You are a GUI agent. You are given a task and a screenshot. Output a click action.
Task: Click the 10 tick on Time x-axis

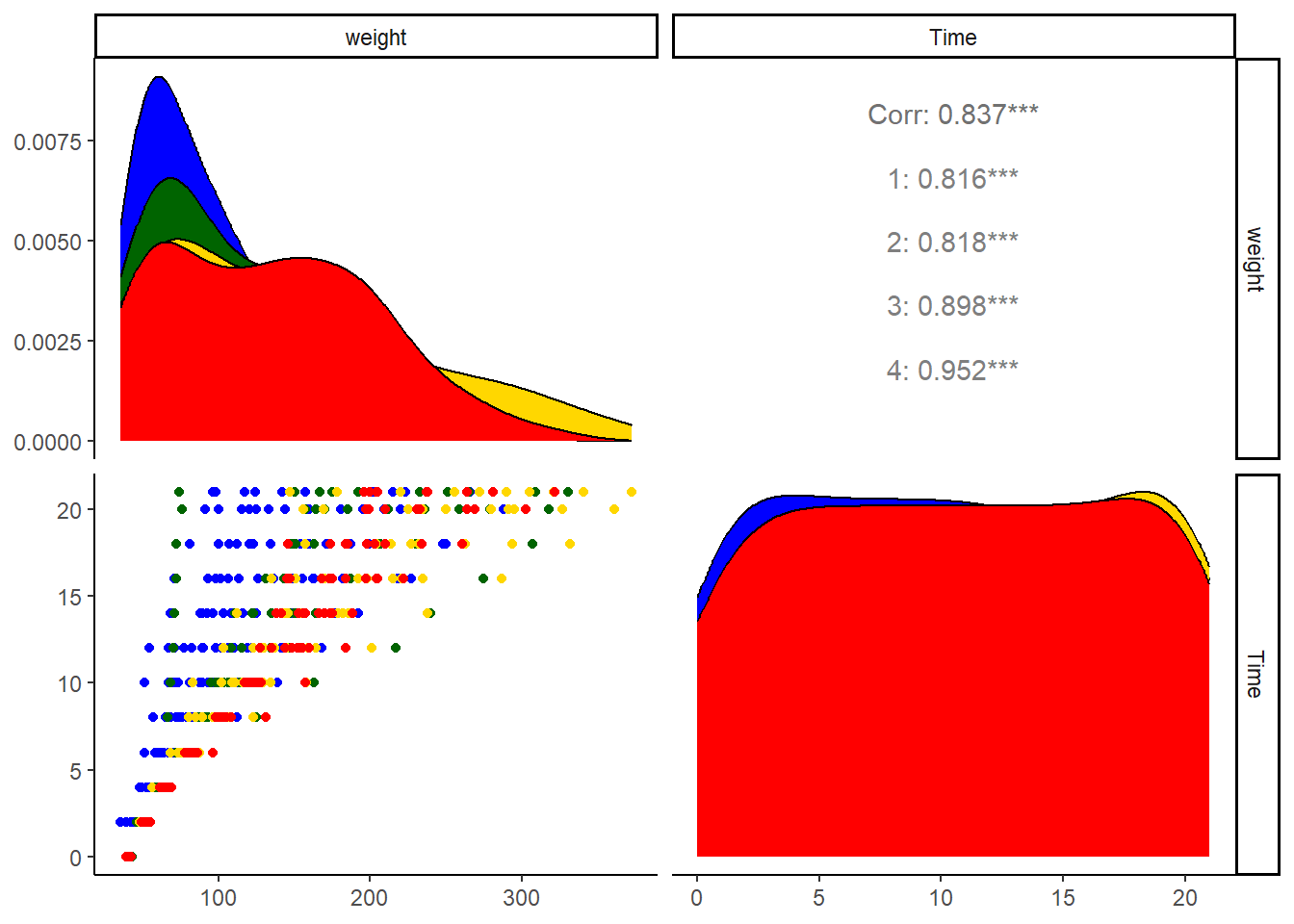[941, 898]
